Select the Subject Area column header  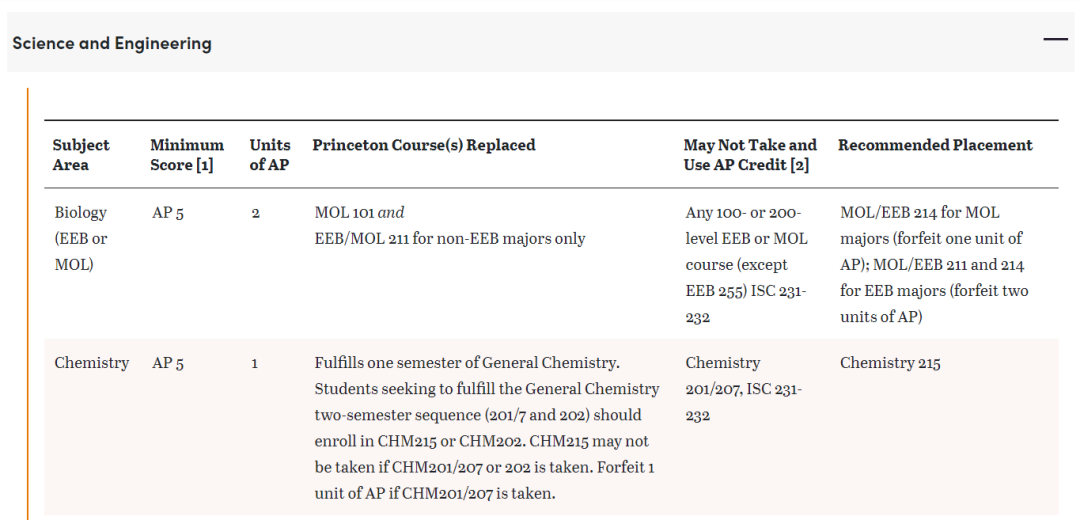(81, 155)
